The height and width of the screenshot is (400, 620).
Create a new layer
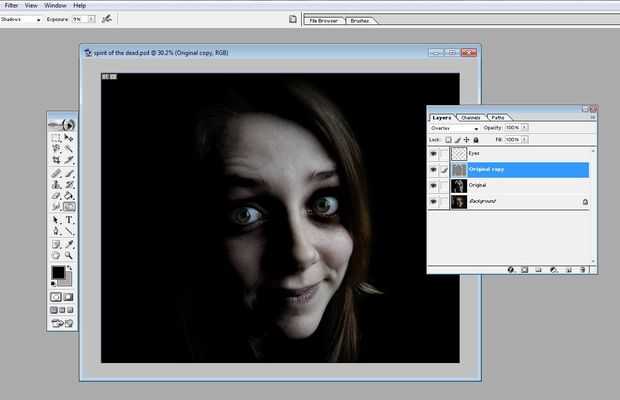[569, 270]
